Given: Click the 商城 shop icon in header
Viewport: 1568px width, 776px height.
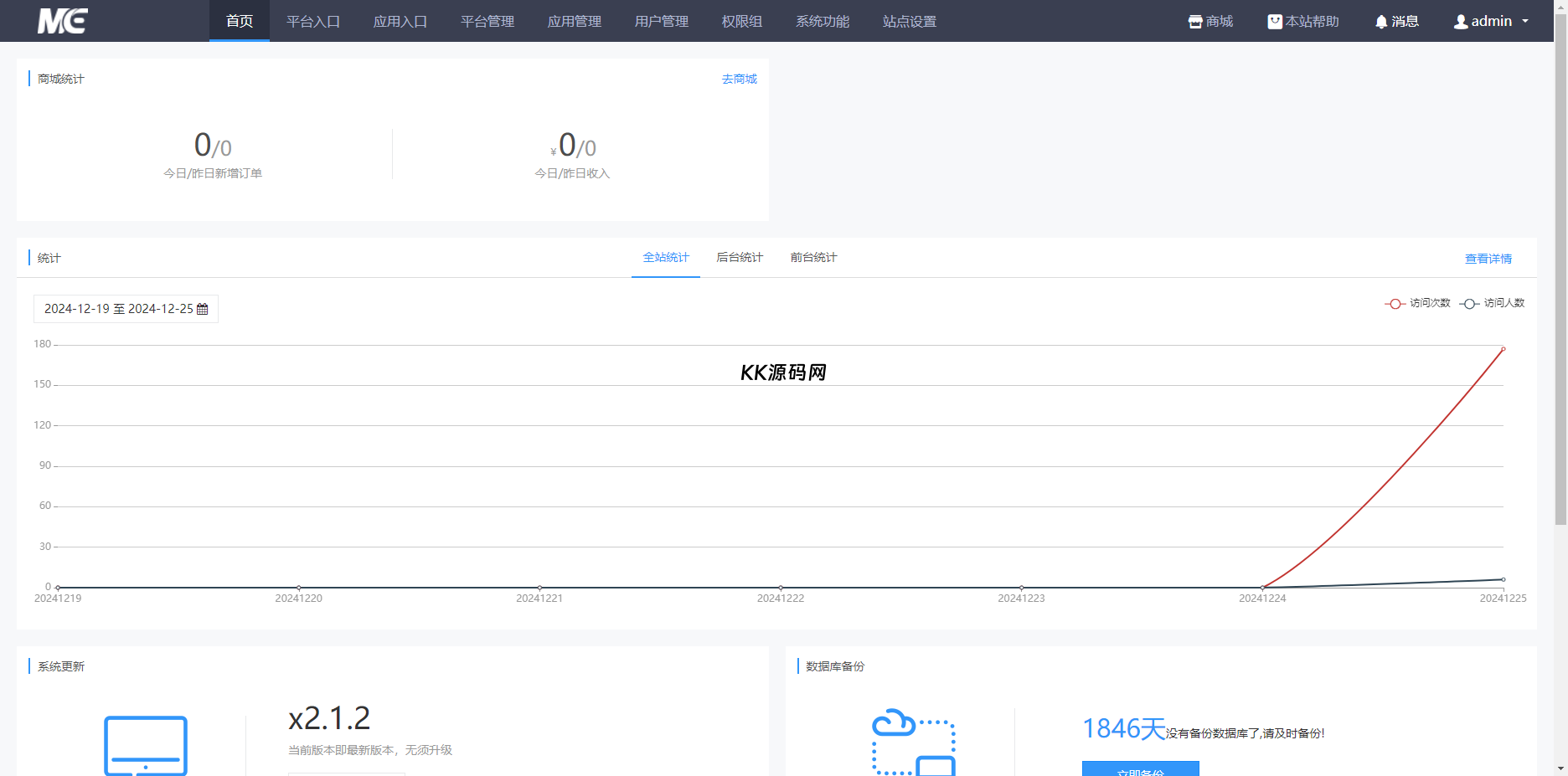Looking at the screenshot, I should point(1195,22).
